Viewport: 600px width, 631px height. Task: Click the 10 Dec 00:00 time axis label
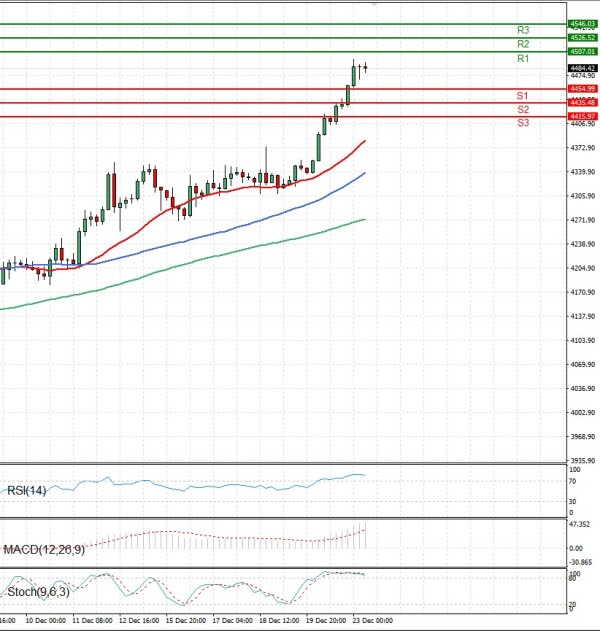45,620
